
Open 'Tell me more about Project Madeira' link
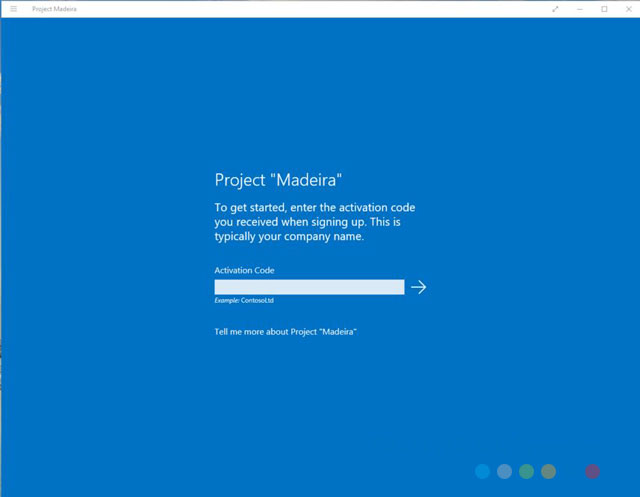(285, 332)
